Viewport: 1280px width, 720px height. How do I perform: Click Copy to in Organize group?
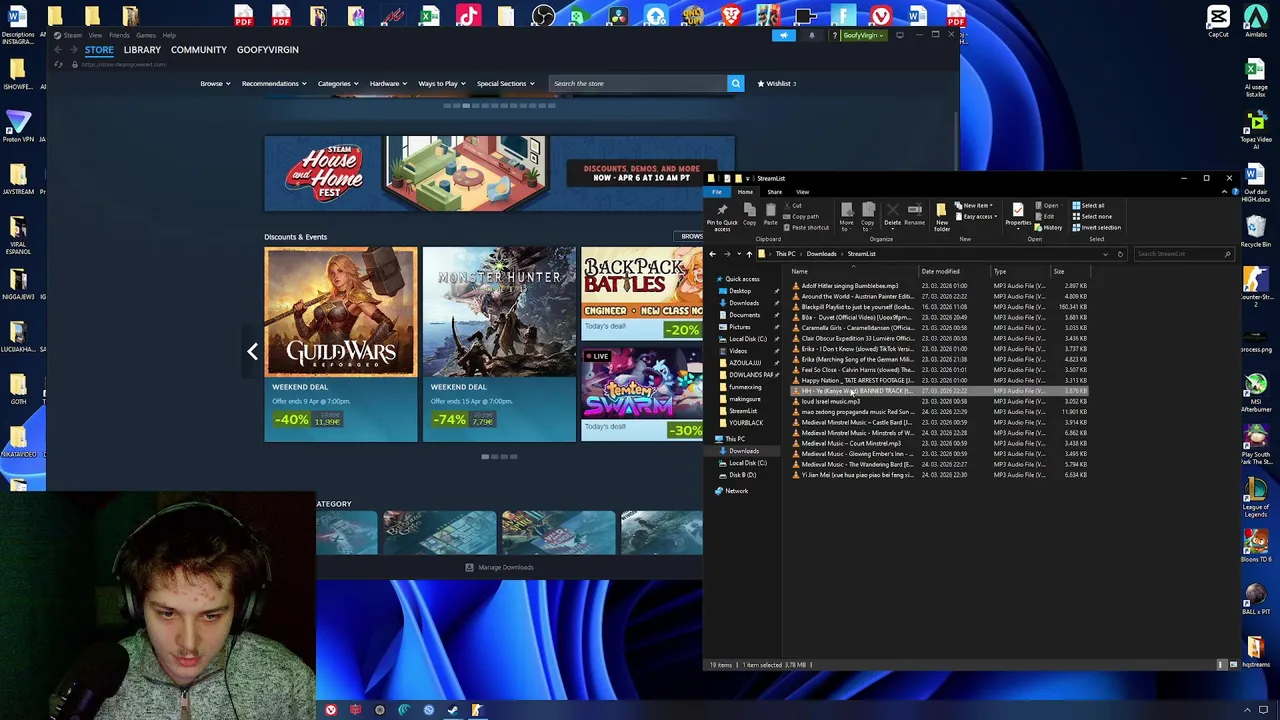[867, 216]
